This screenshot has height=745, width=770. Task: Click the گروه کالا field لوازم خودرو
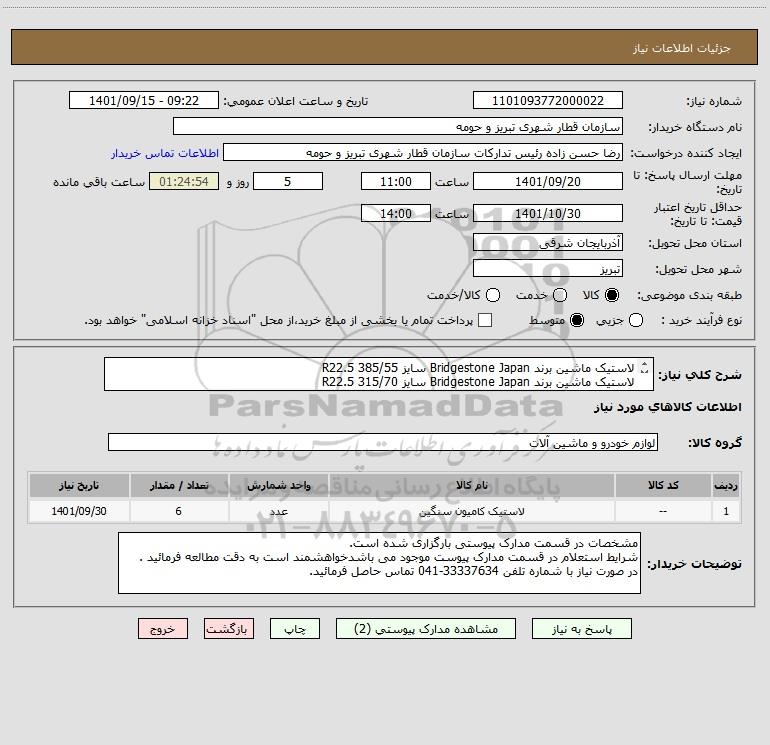tap(383, 442)
